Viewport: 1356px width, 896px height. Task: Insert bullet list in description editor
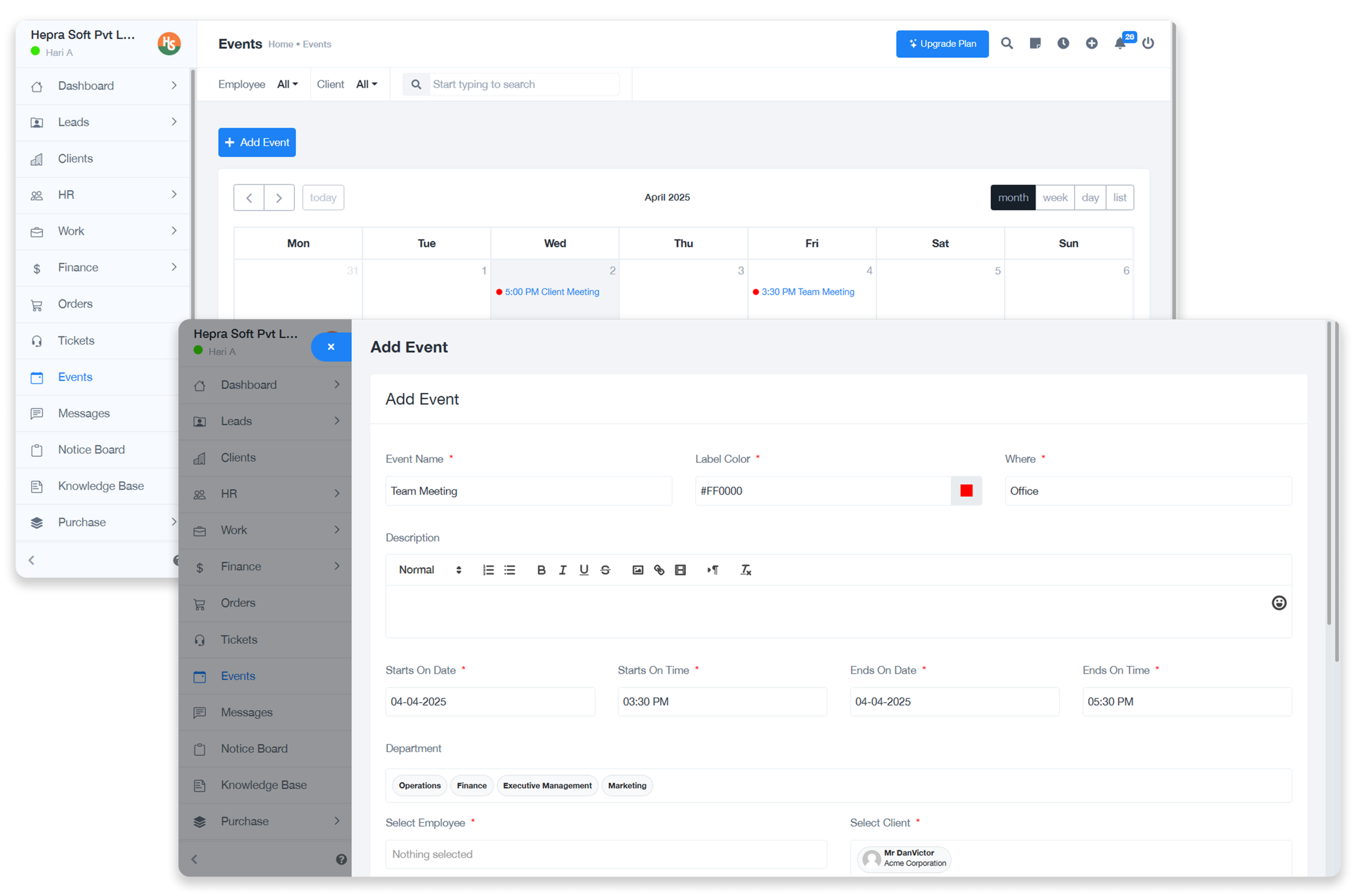(509, 570)
